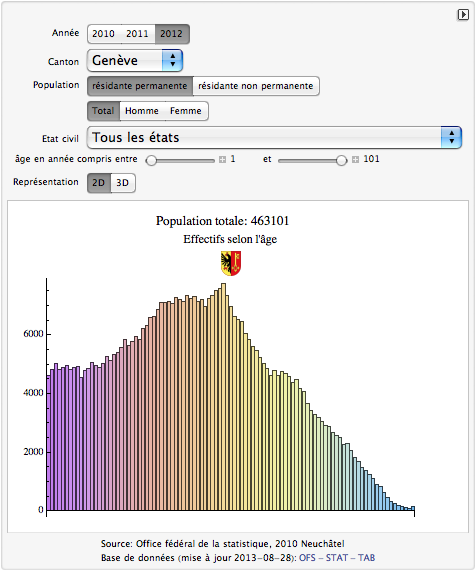The width and height of the screenshot is (476, 570).
Task: Click the plus icon beside the maximum age slider
Action: coord(355,160)
